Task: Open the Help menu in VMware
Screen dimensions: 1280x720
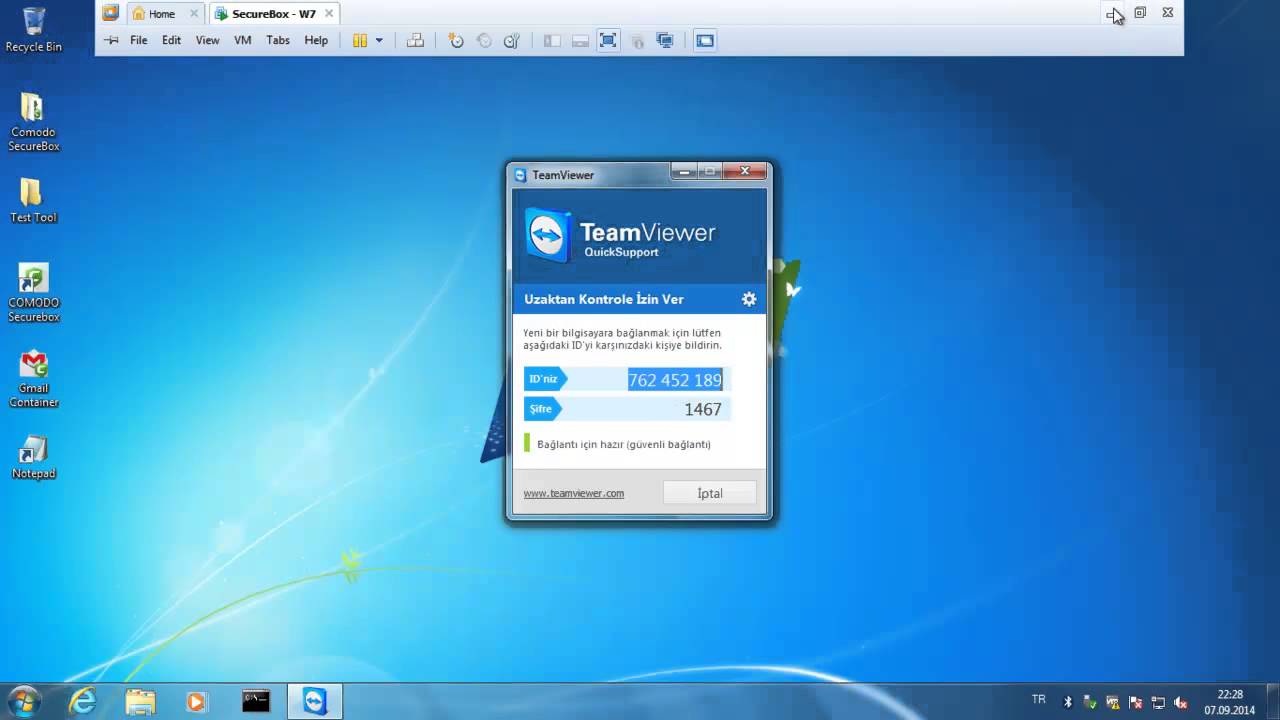Action: coord(316,40)
